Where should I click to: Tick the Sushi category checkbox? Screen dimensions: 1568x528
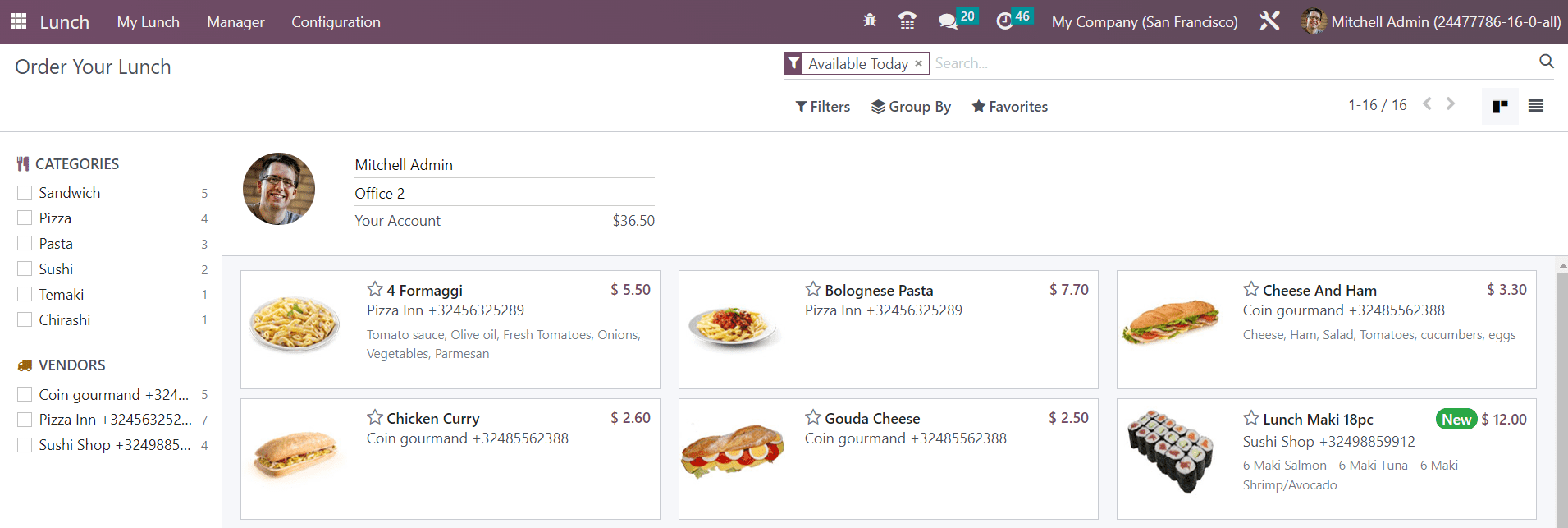tap(25, 269)
